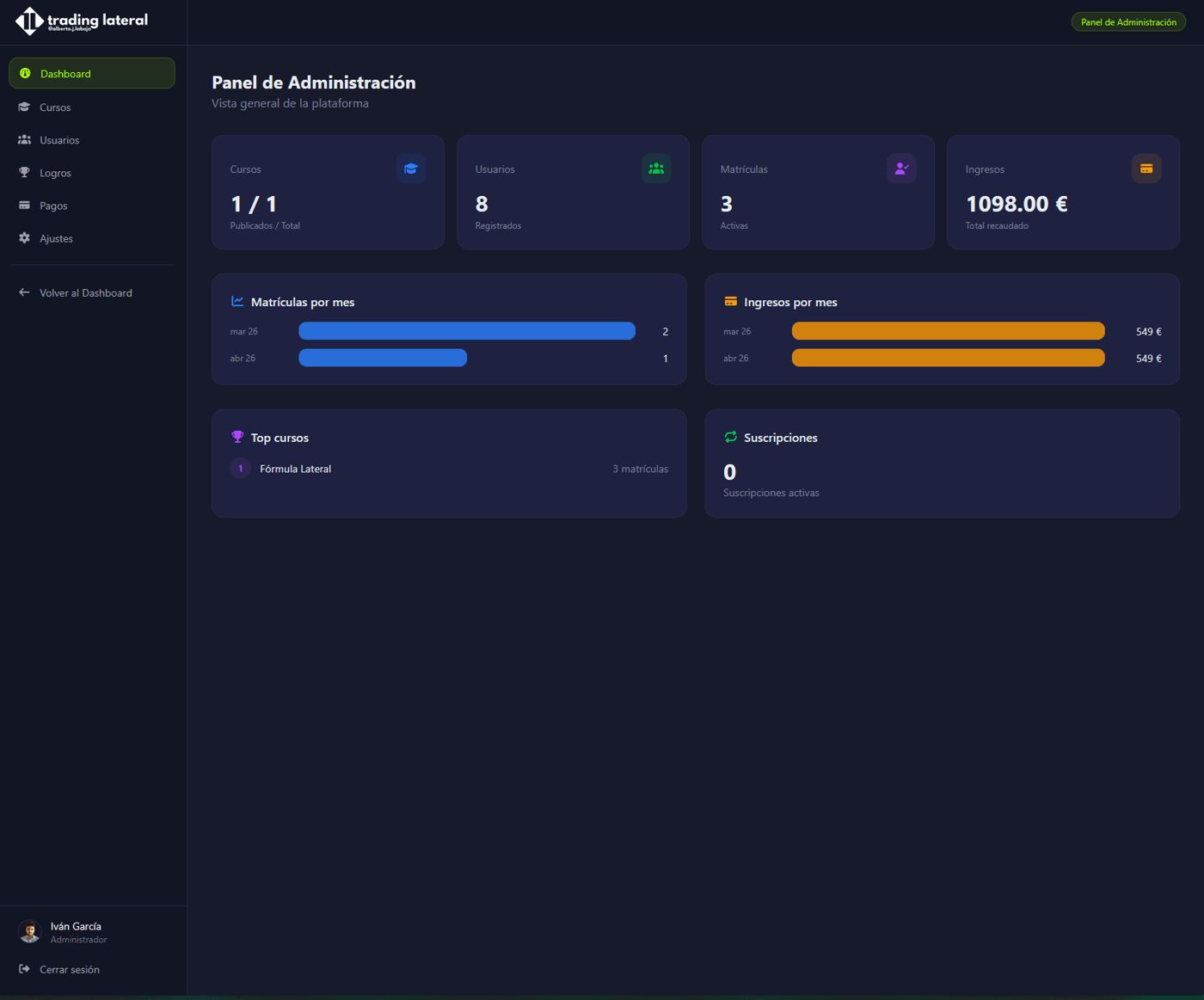The width and height of the screenshot is (1204, 1000).
Task: Click the orange card icon by Ingresos por mes
Action: tap(730, 301)
